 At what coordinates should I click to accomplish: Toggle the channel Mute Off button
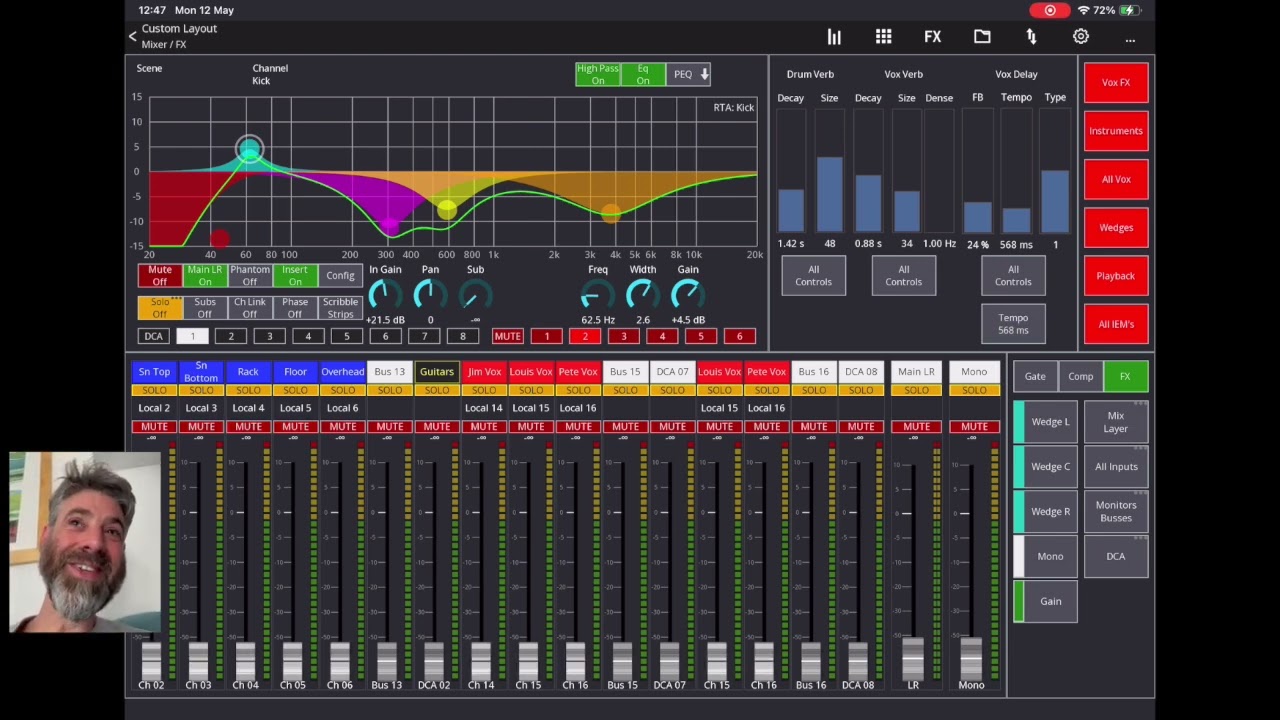click(160, 276)
